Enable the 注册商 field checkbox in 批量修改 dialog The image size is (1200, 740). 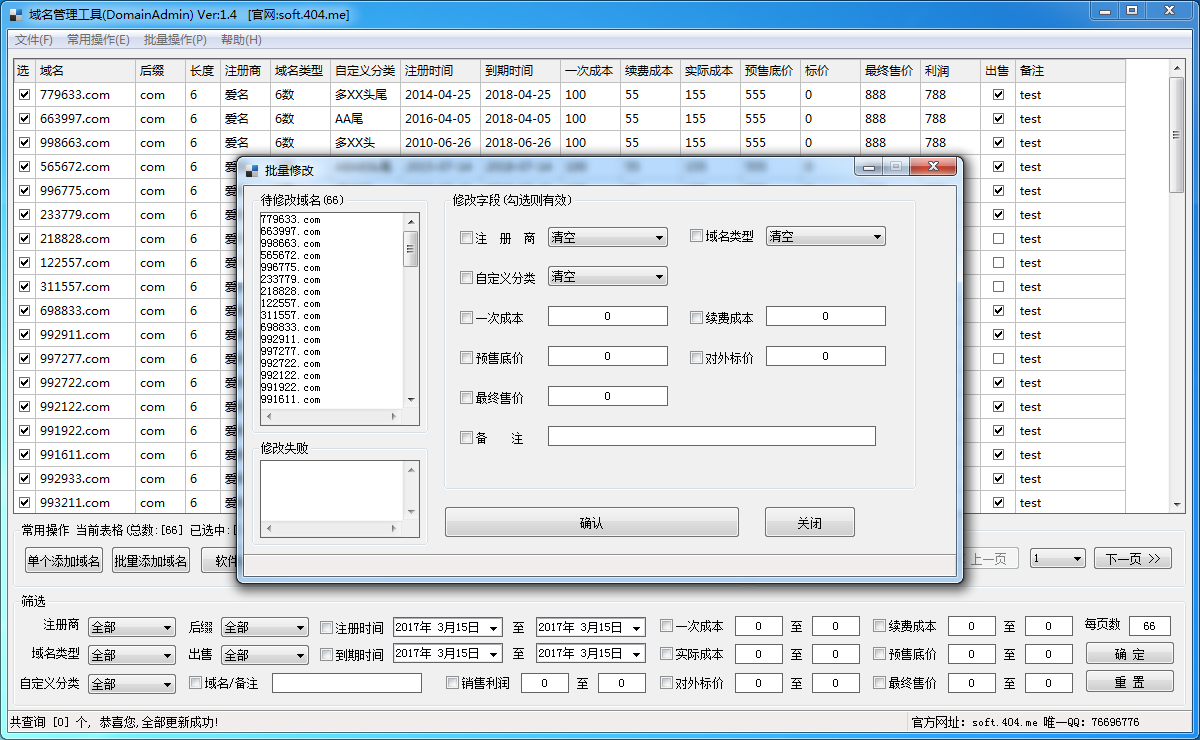coord(466,238)
